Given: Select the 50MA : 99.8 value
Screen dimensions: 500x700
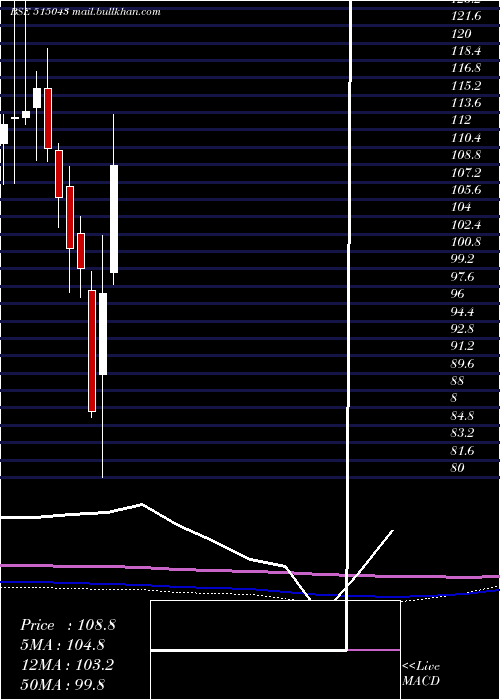Looking at the screenshot, I should pos(63,684).
